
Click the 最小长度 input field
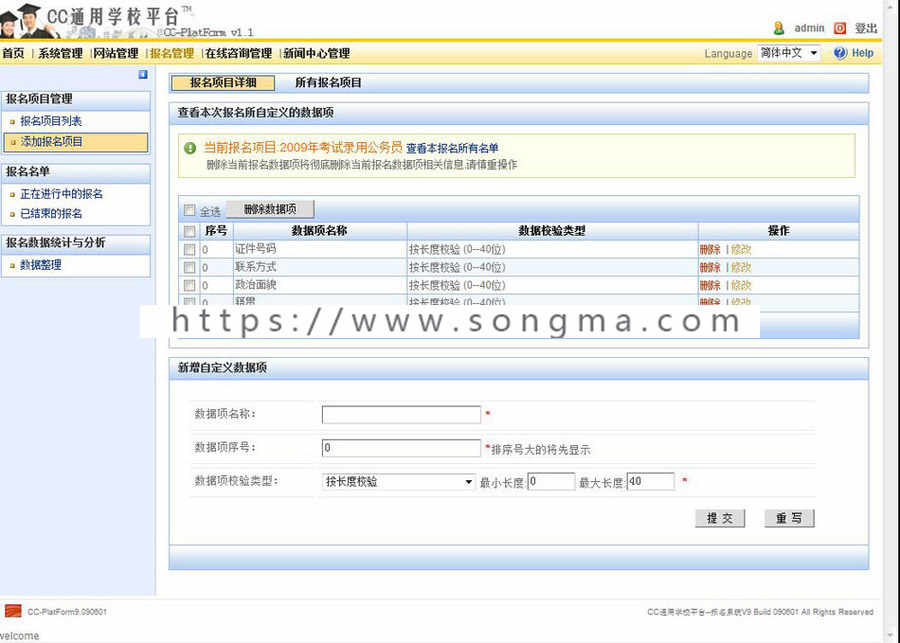551,481
